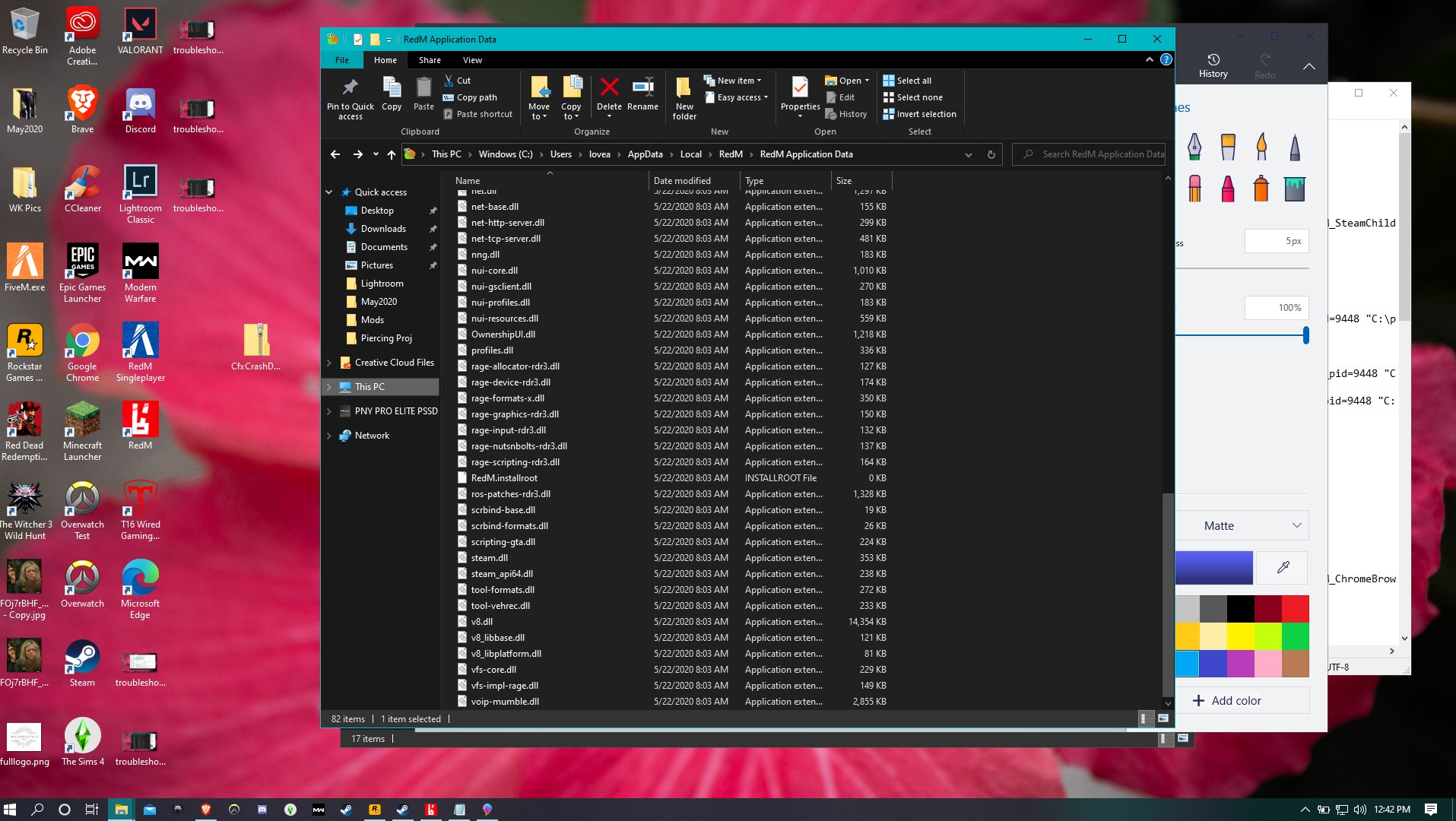Click the Paste icon in the ribbon
The width and height of the screenshot is (1456, 821).
423,87
